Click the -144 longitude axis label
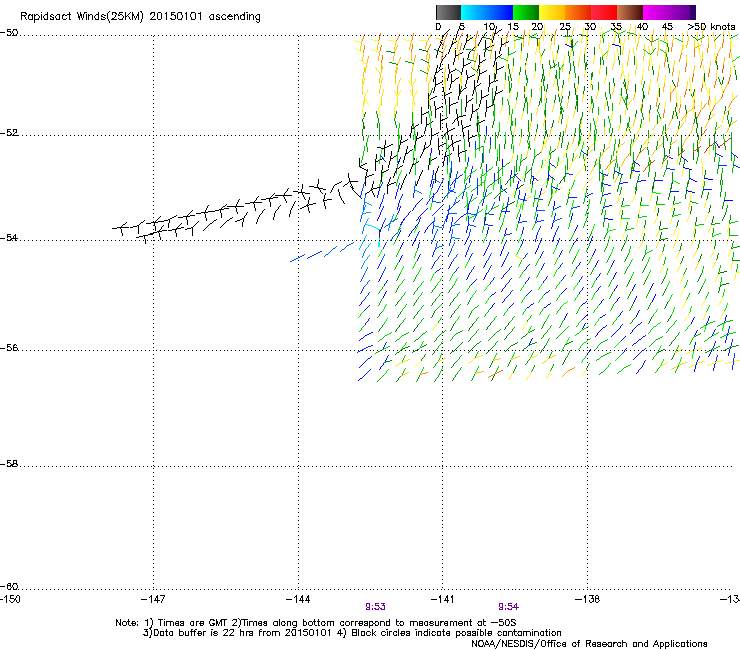 point(298,599)
